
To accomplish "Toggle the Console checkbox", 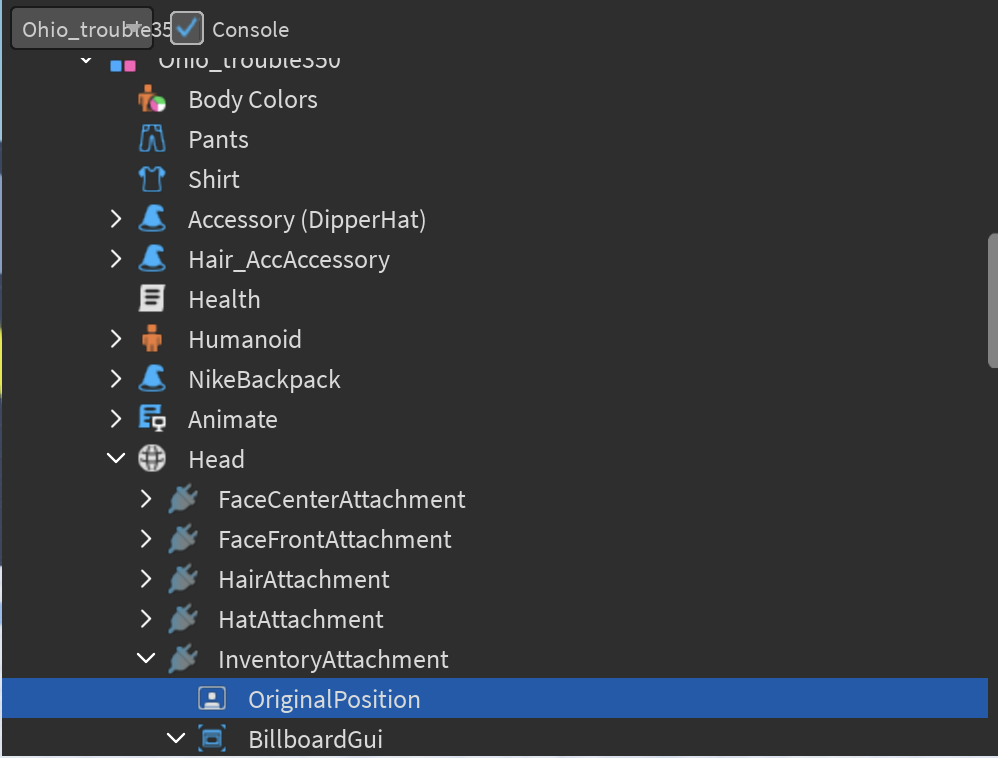I will (x=186, y=29).
